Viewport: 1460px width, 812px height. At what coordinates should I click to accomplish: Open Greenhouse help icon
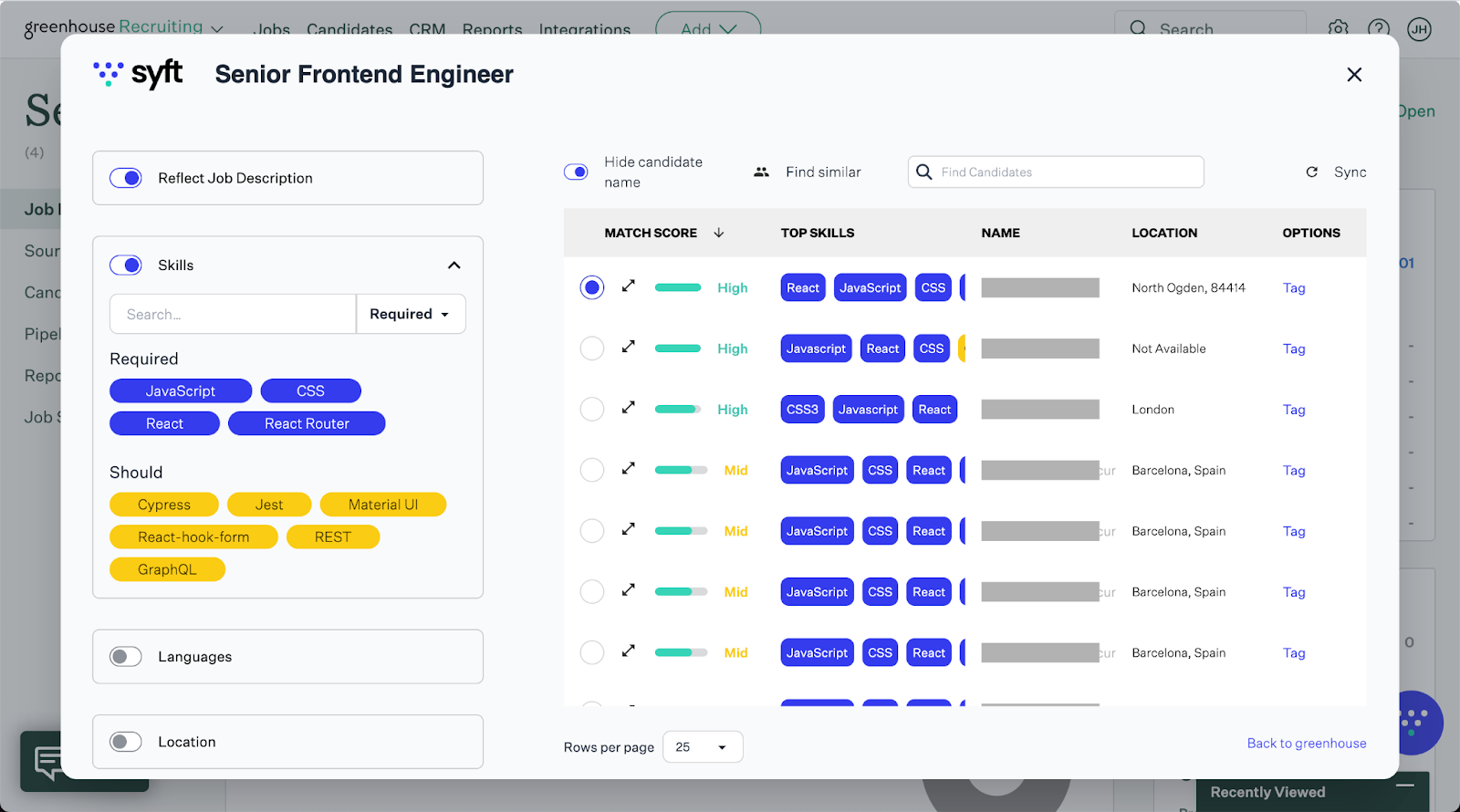[1379, 29]
